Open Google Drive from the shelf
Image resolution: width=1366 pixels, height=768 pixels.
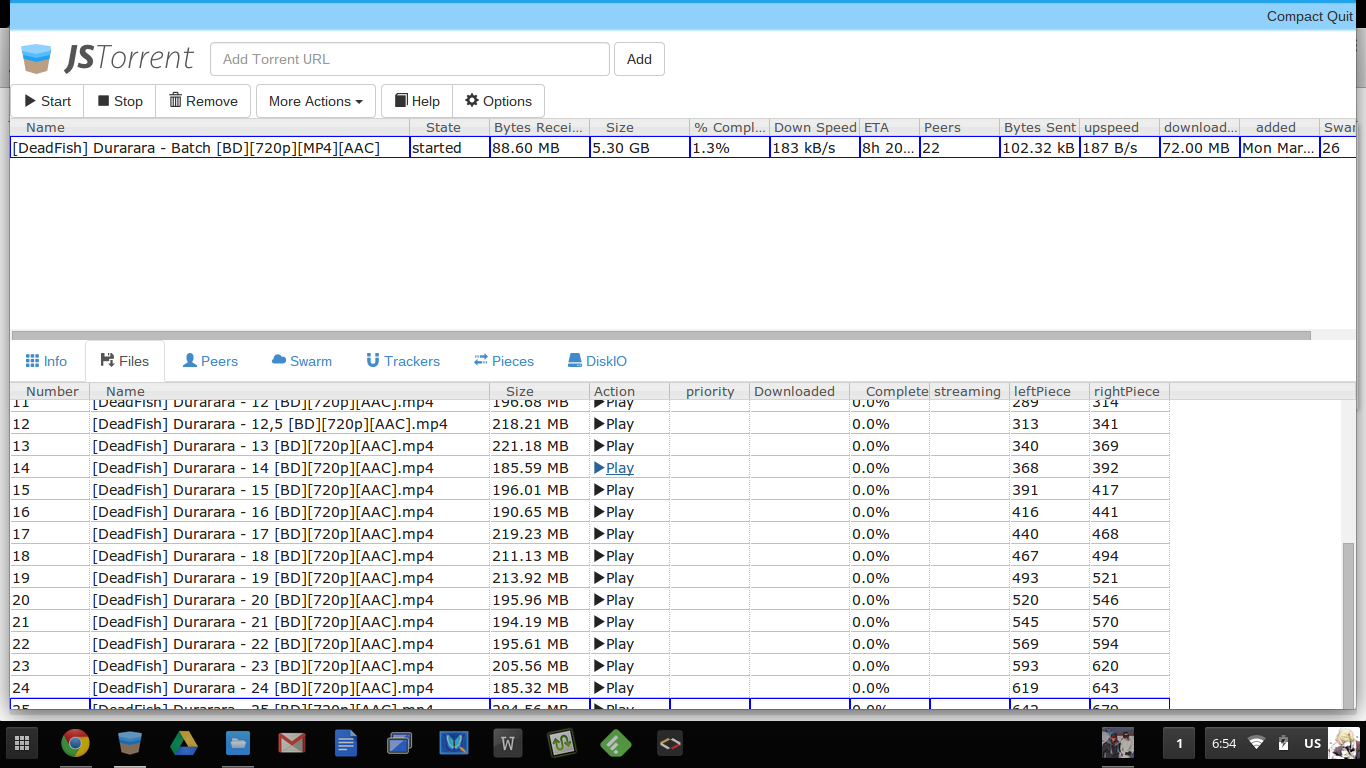click(x=183, y=743)
